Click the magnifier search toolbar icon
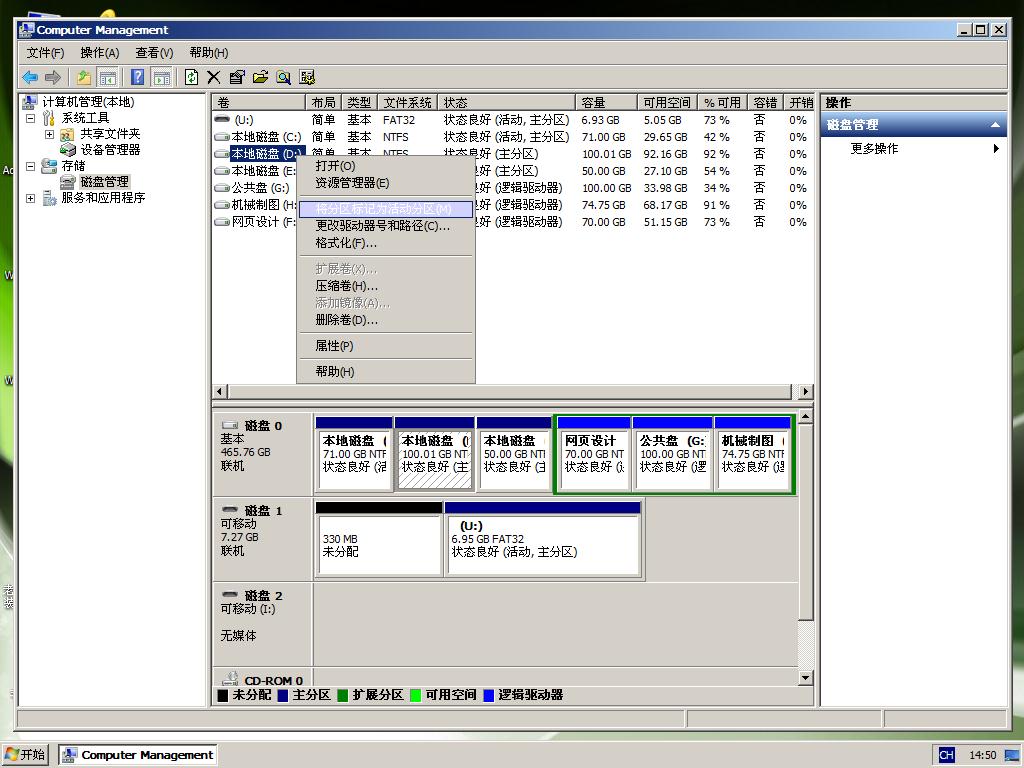Image resolution: width=1024 pixels, height=768 pixels. [284, 77]
